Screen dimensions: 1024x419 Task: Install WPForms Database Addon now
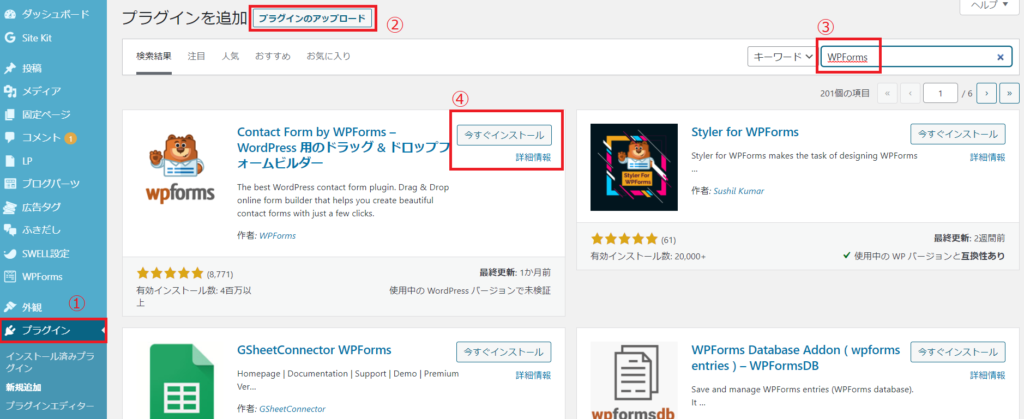(x=957, y=352)
